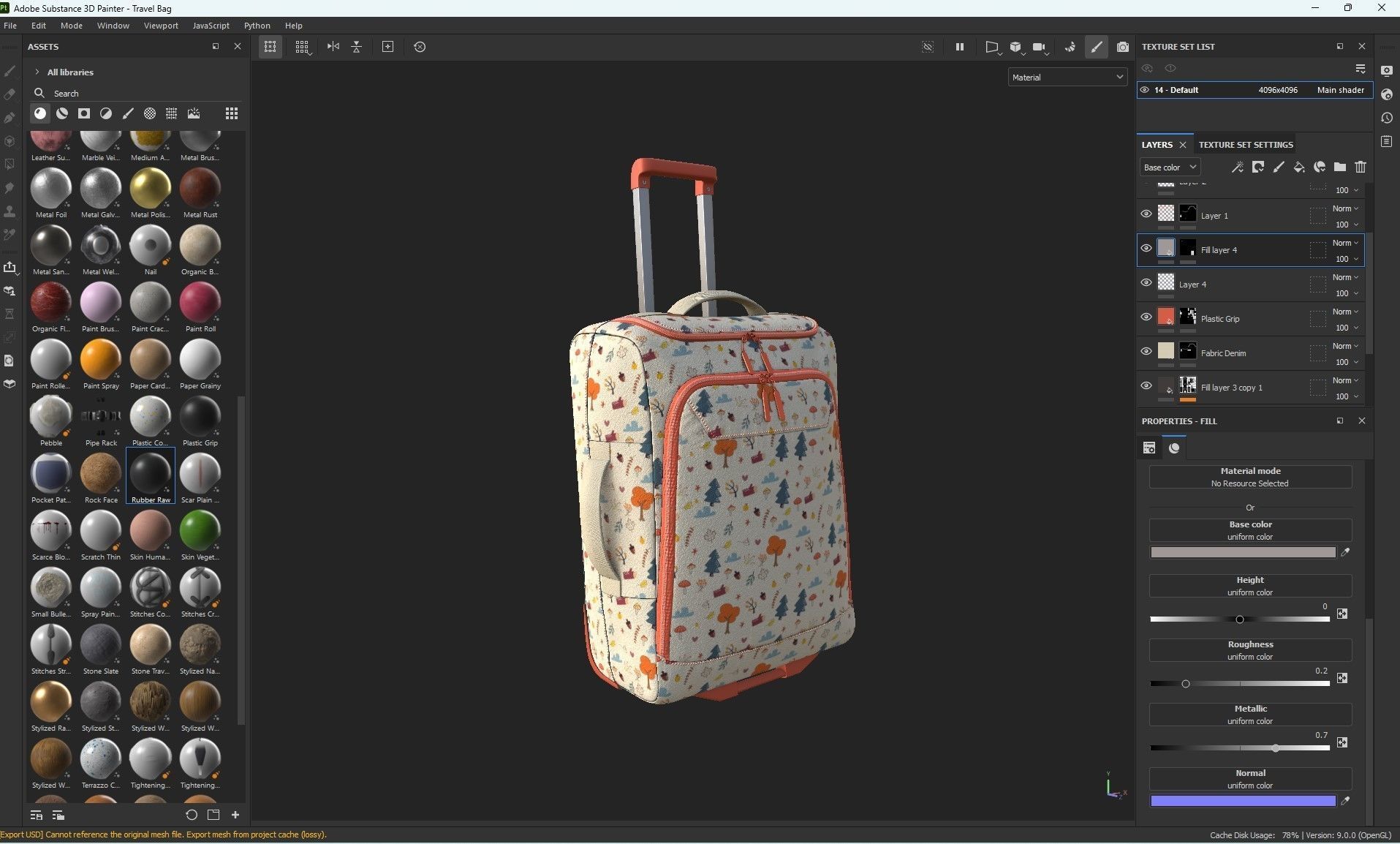Open blend mode dropdown for Fill layer 4

[x=1345, y=243]
